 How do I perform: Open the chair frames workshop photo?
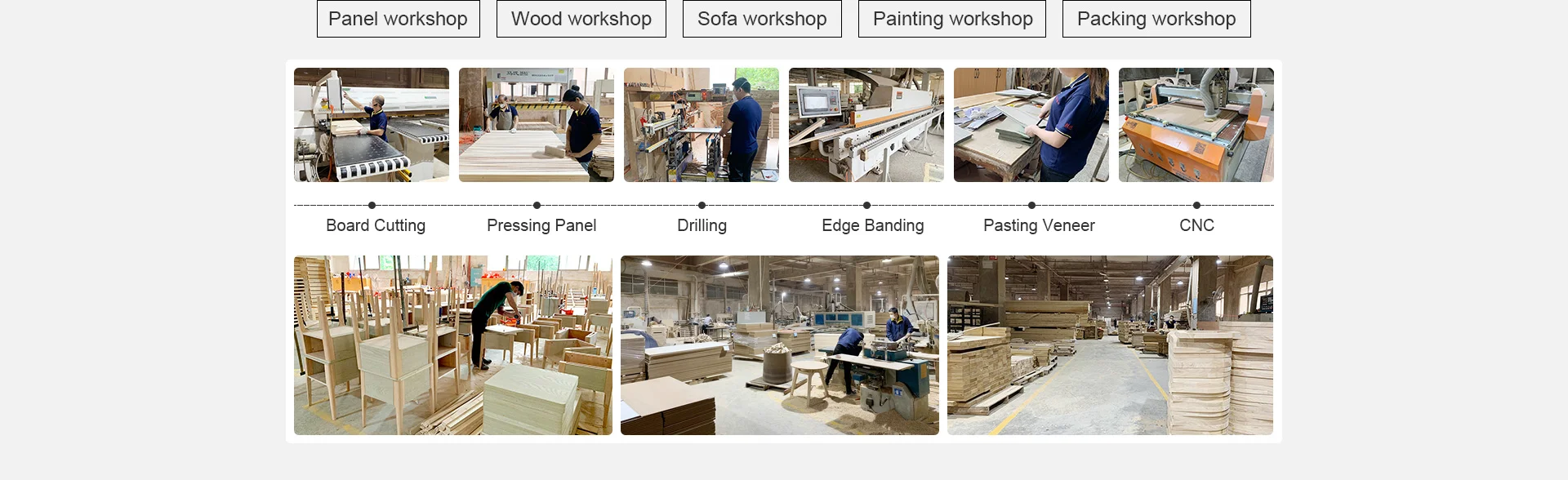453,345
